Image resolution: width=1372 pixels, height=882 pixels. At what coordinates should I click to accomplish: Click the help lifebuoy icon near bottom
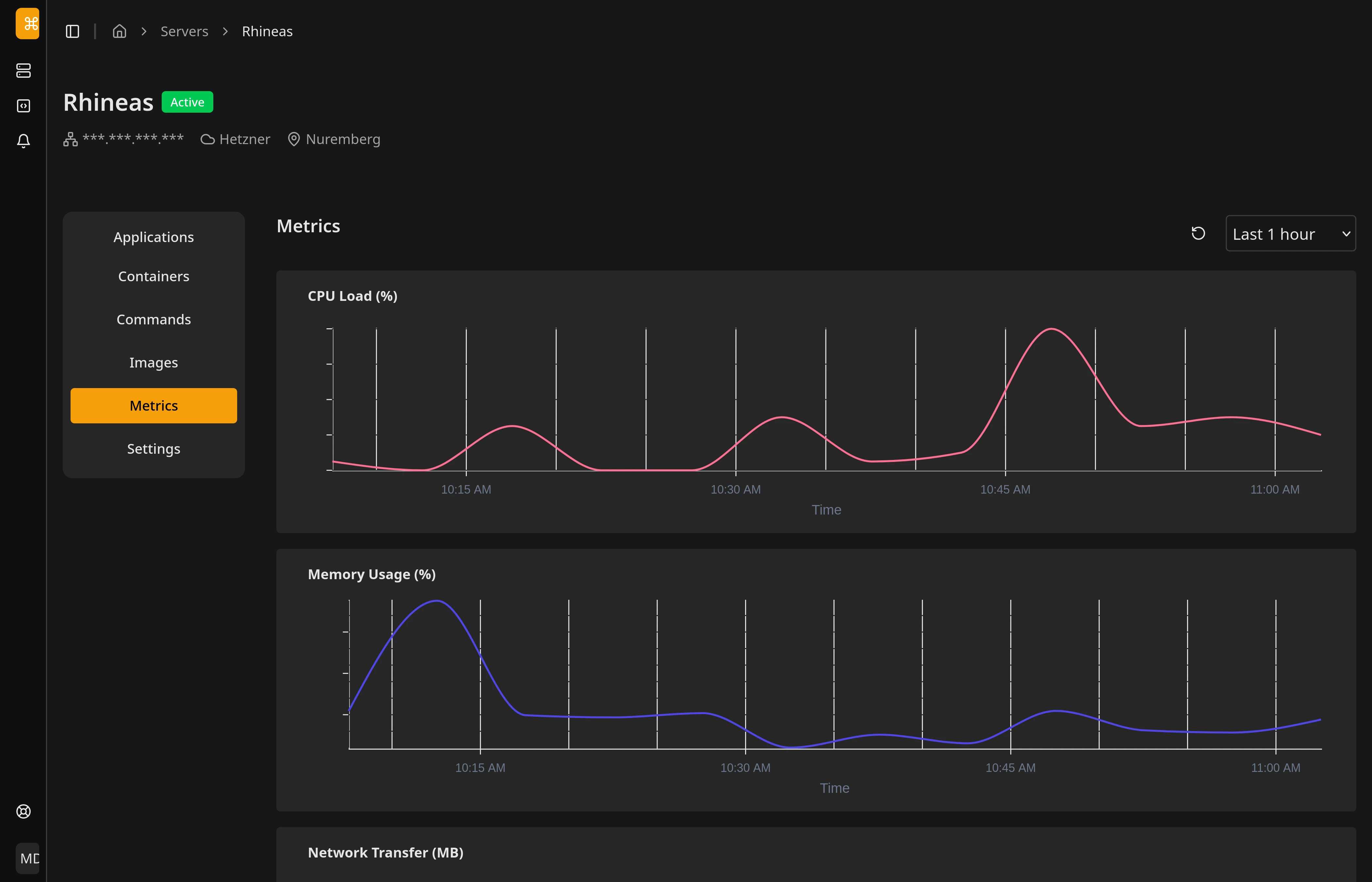pyautogui.click(x=24, y=811)
